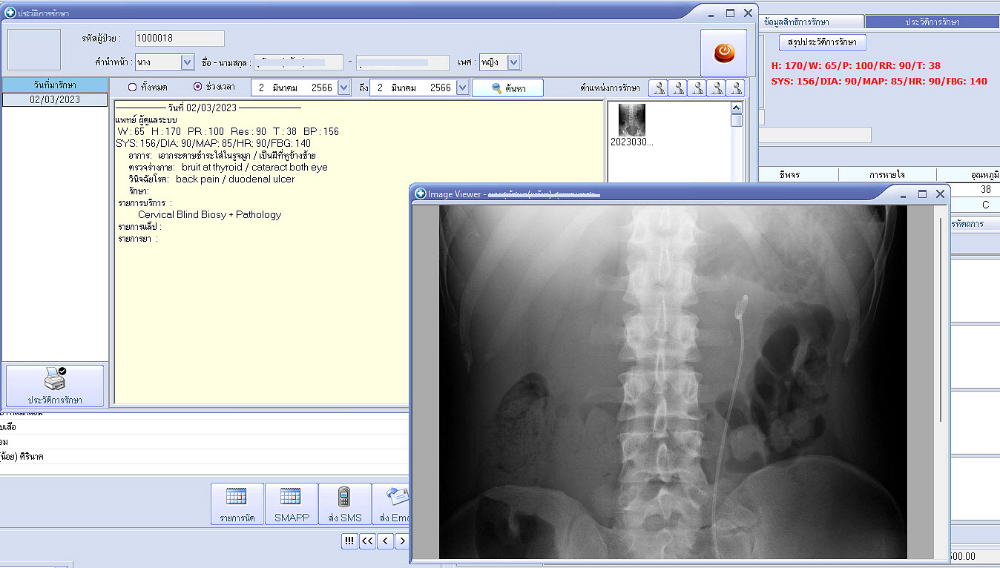Open the start date picker dropdown
This screenshot has height=568, width=1000.
(x=344, y=87)
